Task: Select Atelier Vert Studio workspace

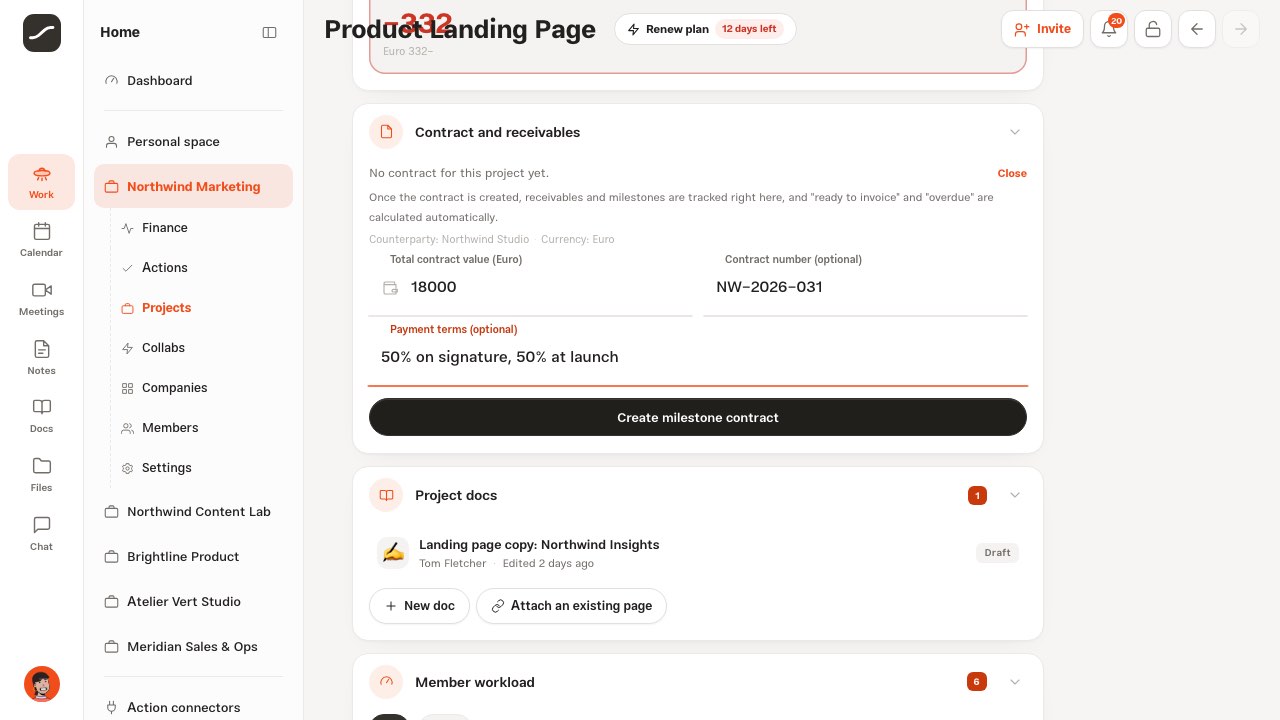Action: pyautogui.click(x=193, y=602)
